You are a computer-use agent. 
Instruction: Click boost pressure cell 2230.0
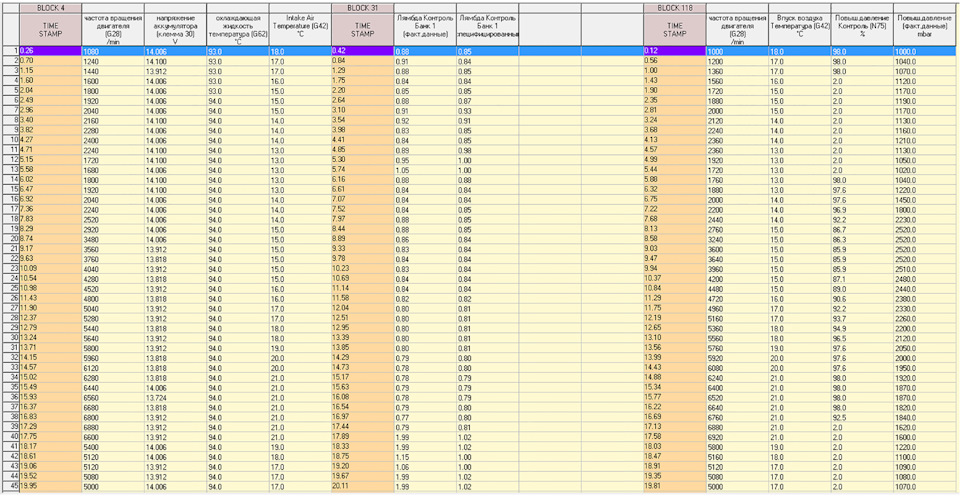coord(926,219)
